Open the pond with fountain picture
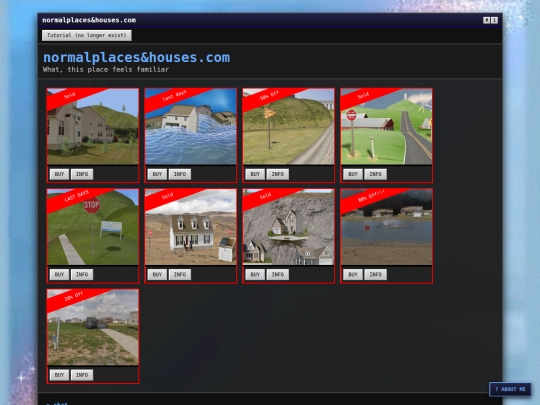 pyautogui.click(x=386, y=227)
